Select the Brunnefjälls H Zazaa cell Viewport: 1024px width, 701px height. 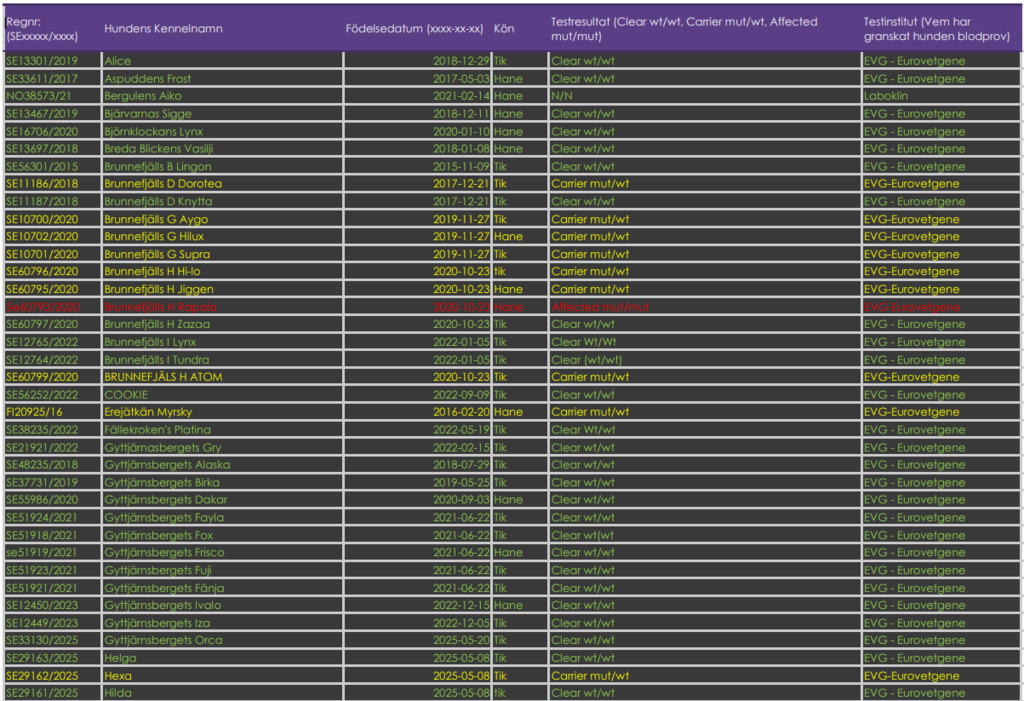click(222, 324)
